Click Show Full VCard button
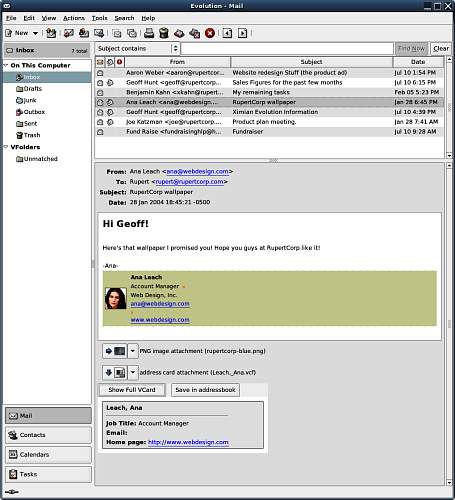This screenshot has height=500, width=455. 132,390
